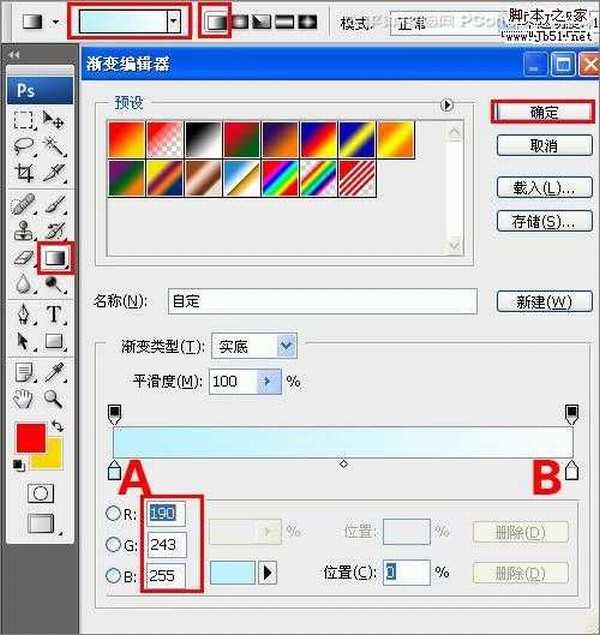
Task: Select the Hand tool
Action: [25, 399]
